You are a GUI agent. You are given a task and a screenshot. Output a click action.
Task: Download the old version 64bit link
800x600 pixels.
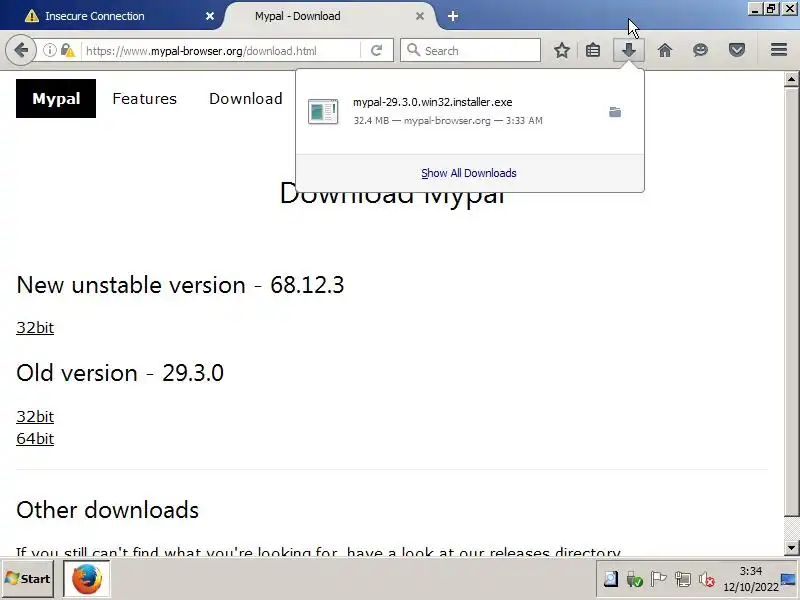coord(35,439)
